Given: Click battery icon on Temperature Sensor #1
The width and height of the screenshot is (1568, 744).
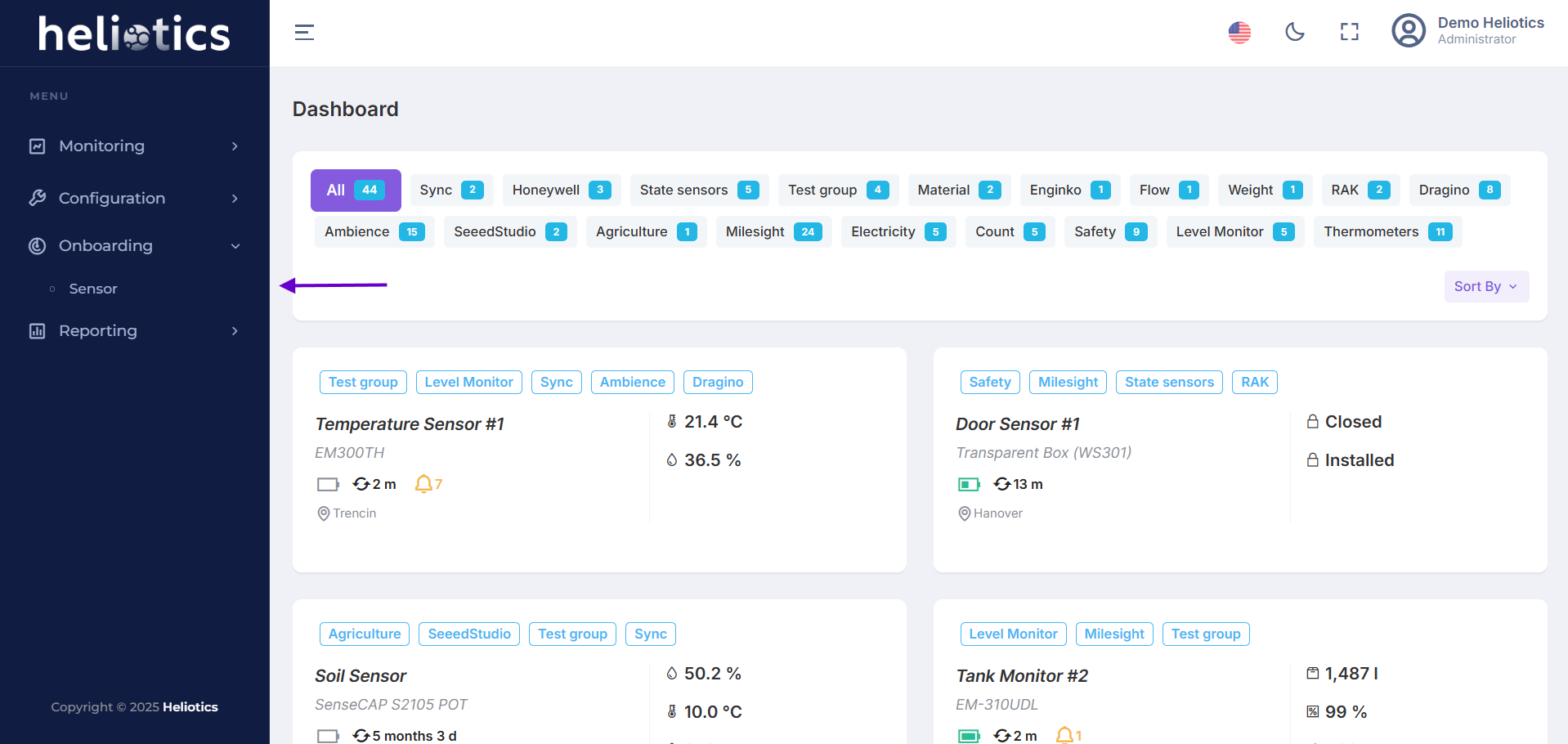Looking at the screenshot, I should [328, 485].
